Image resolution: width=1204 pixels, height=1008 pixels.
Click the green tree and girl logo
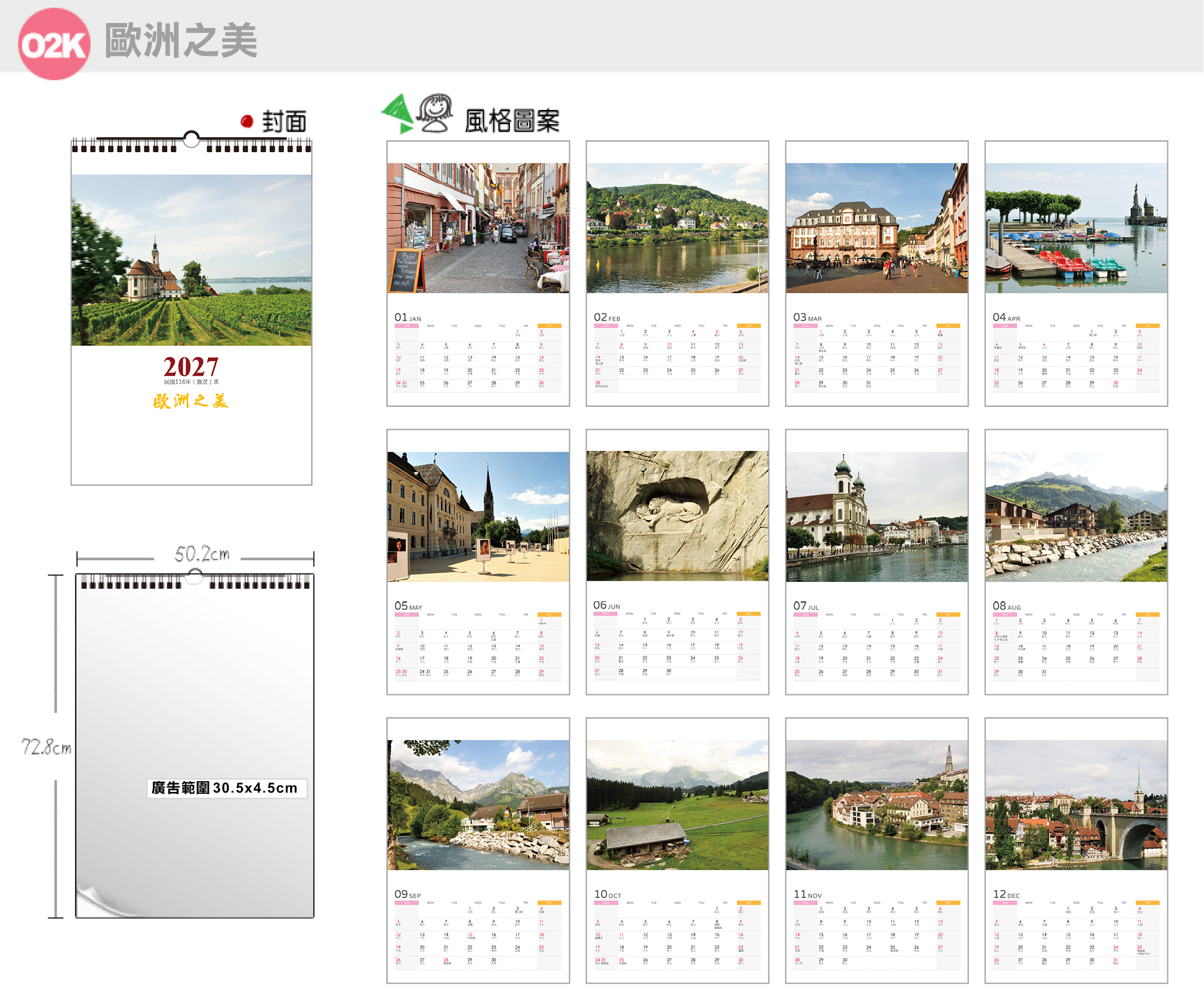pos(417,114)
